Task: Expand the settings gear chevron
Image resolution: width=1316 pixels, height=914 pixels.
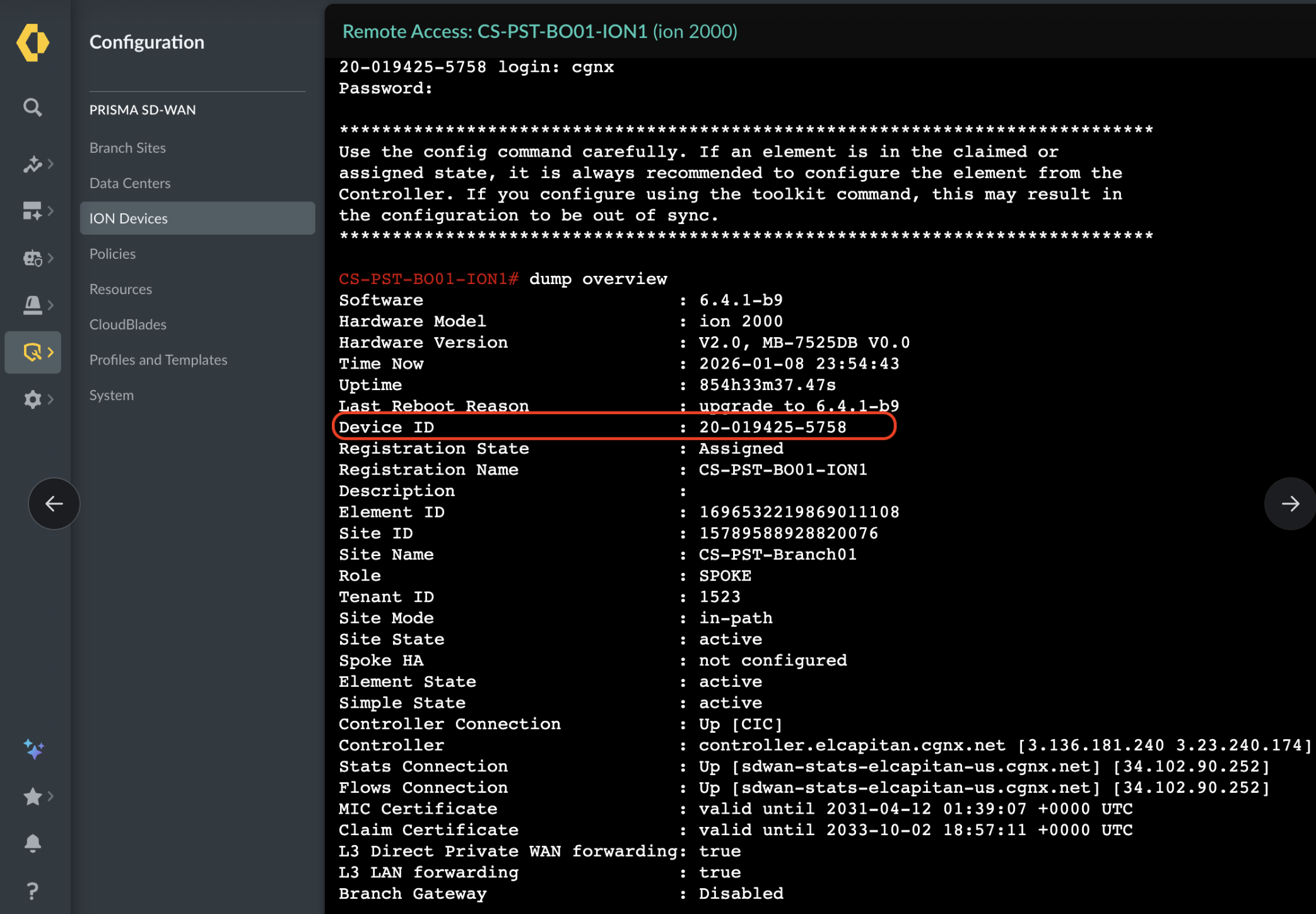Action: pyautogui.click(x=50, y=399)
